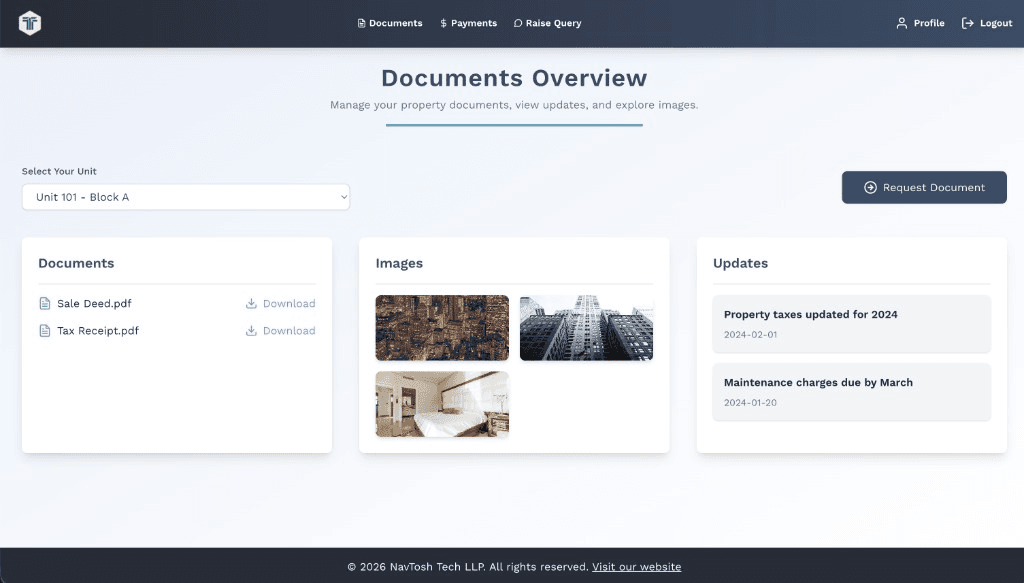Click the chat bubble icon beside Raise Query
The image size is (1024, 583).
516,22
